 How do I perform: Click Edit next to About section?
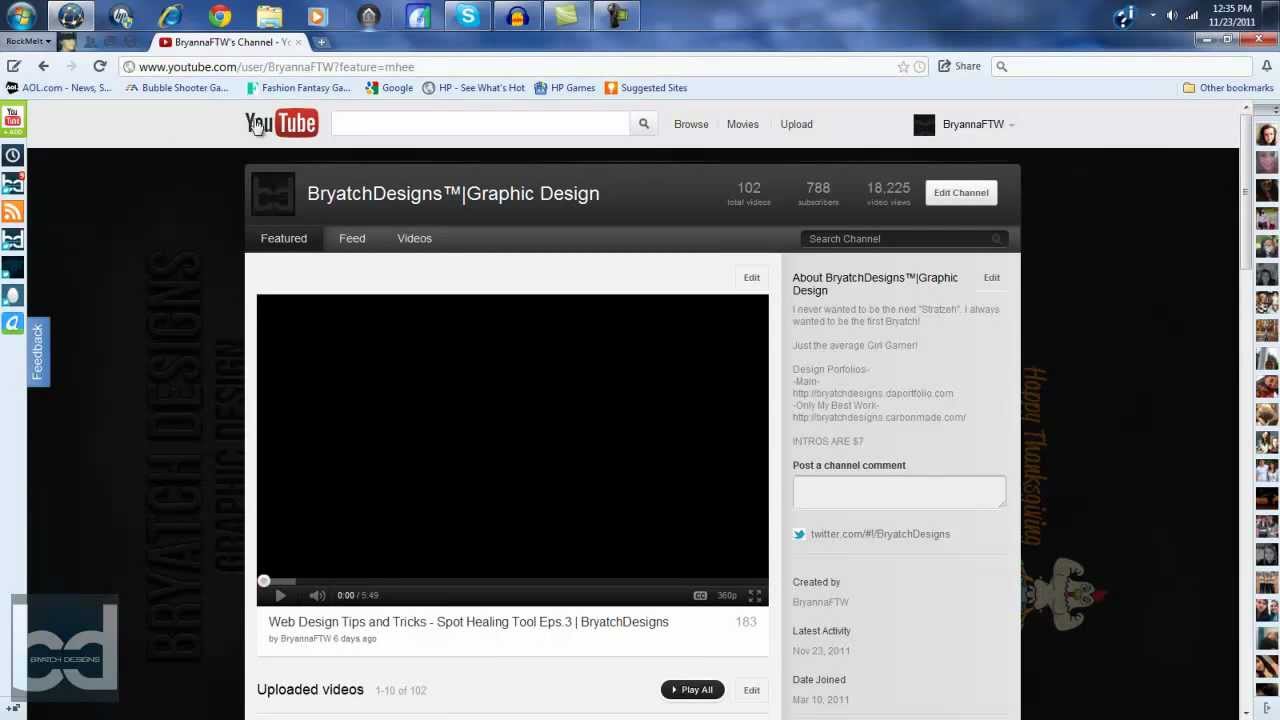(x=991, y=278)
